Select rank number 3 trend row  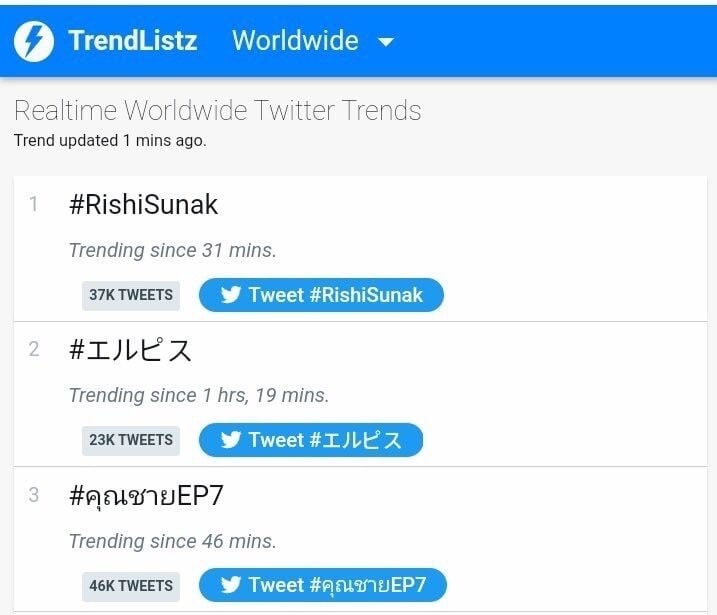pos(34,495)
